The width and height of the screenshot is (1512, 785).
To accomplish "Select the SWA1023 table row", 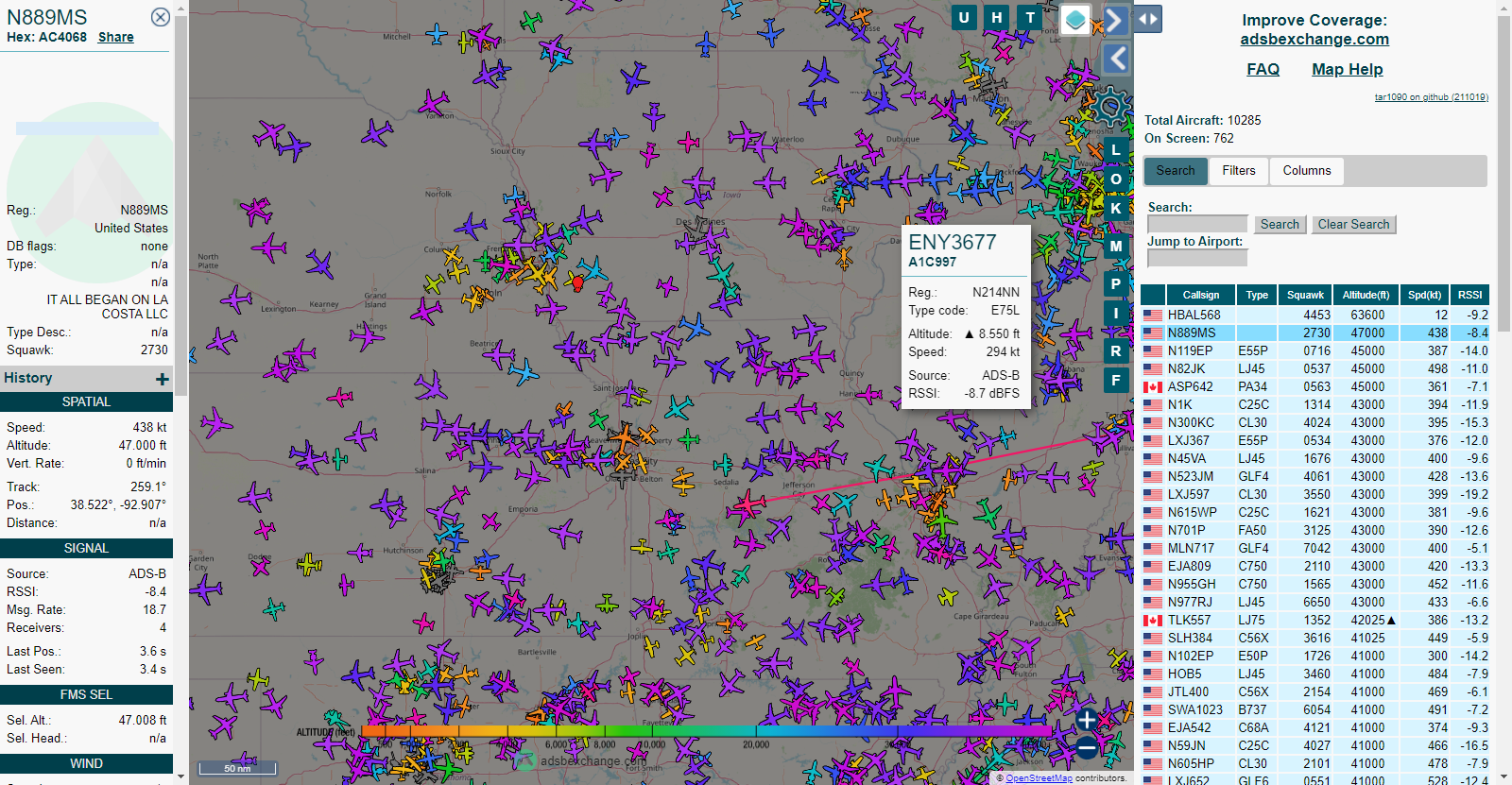I will [1314, 710].
